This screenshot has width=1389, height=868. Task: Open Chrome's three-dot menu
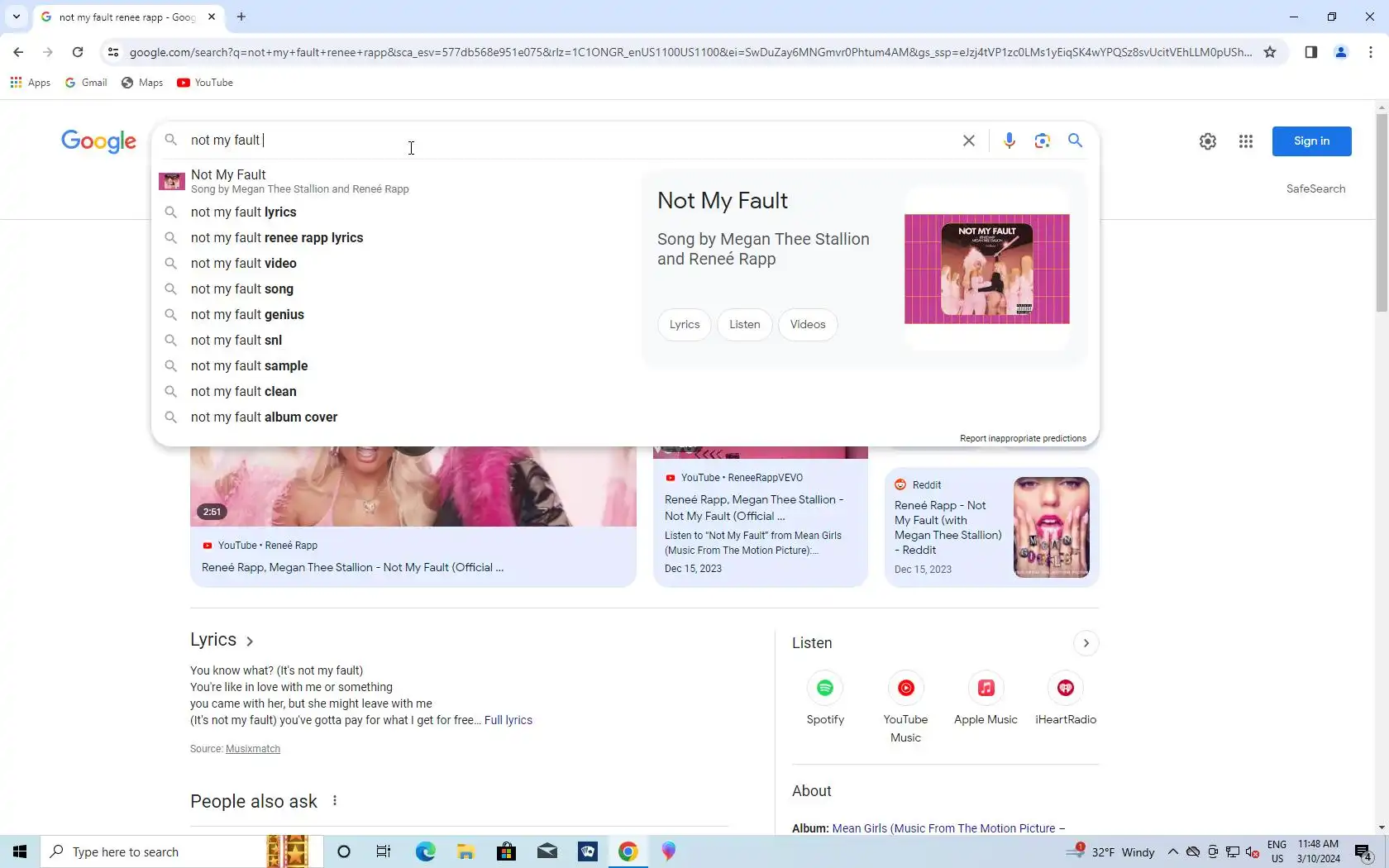click(1371, 52)
